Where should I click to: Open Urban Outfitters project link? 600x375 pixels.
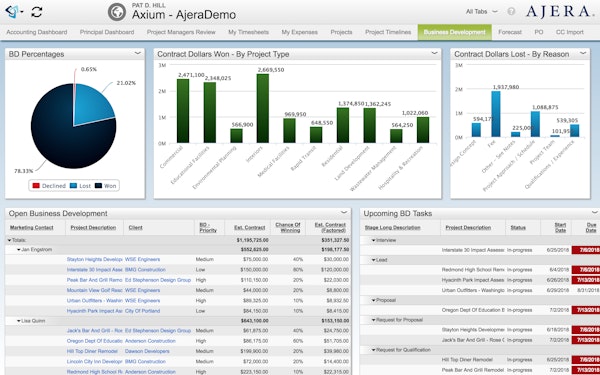click(x=95, y=301)
